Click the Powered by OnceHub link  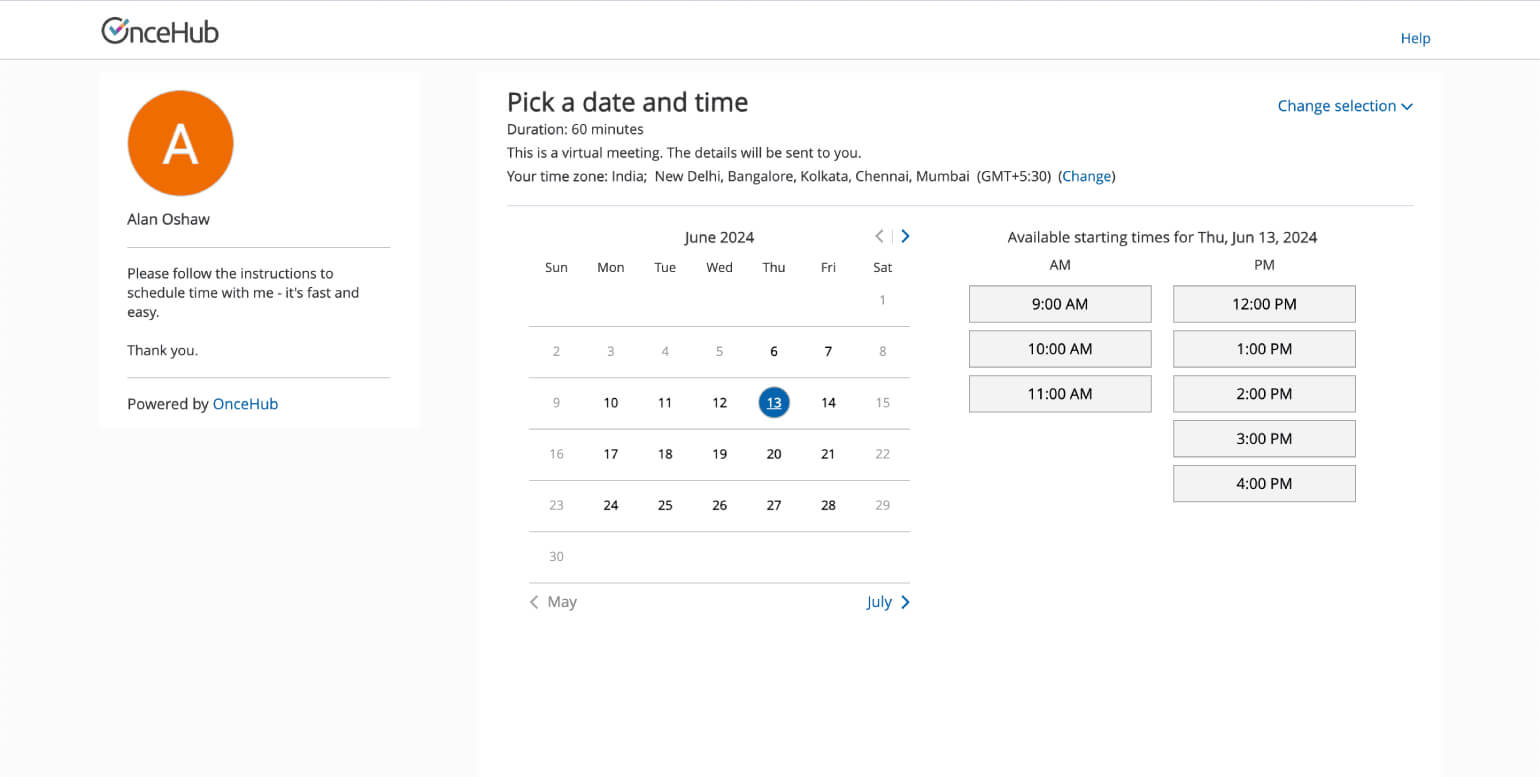coord(245,403)
